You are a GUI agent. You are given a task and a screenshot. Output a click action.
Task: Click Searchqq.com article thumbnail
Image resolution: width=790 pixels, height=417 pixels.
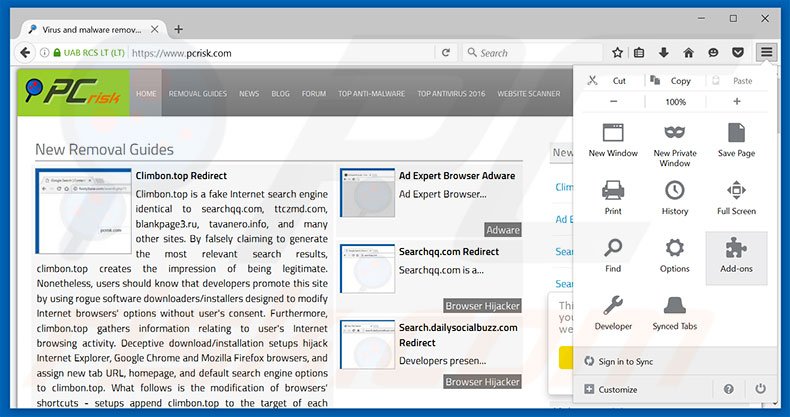[367, 269]
